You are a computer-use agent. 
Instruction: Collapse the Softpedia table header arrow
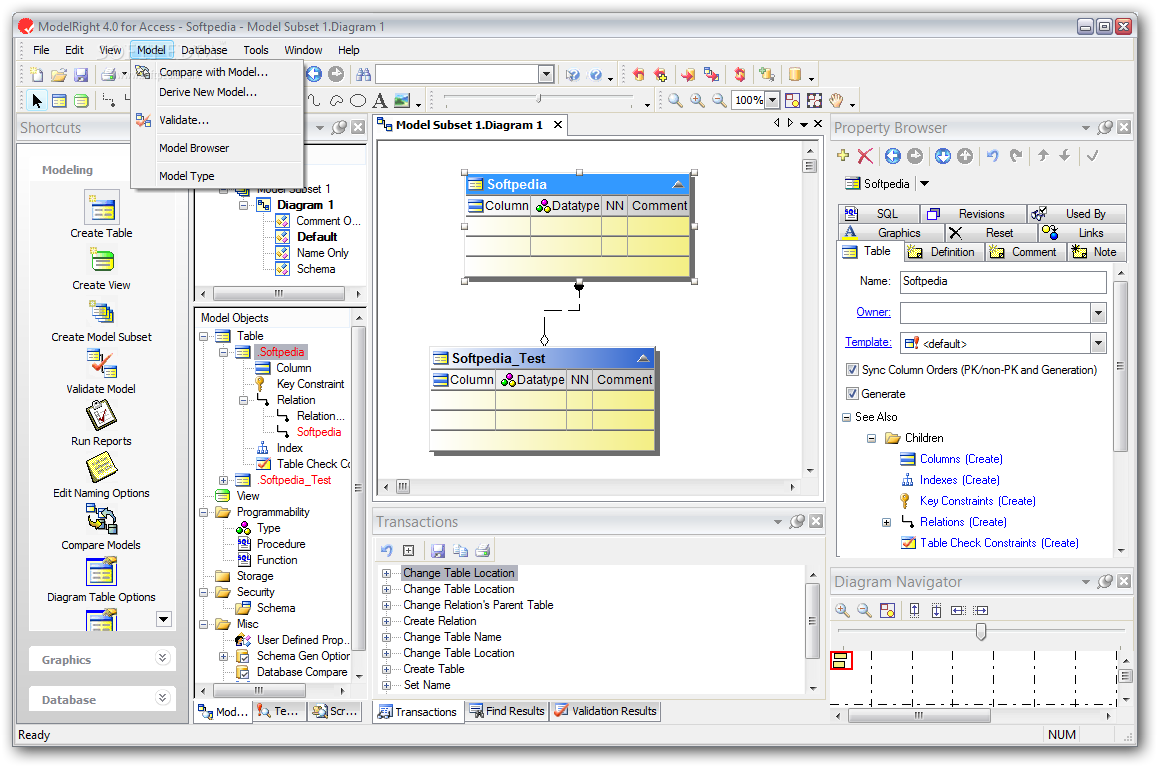[x=678, y=185]
